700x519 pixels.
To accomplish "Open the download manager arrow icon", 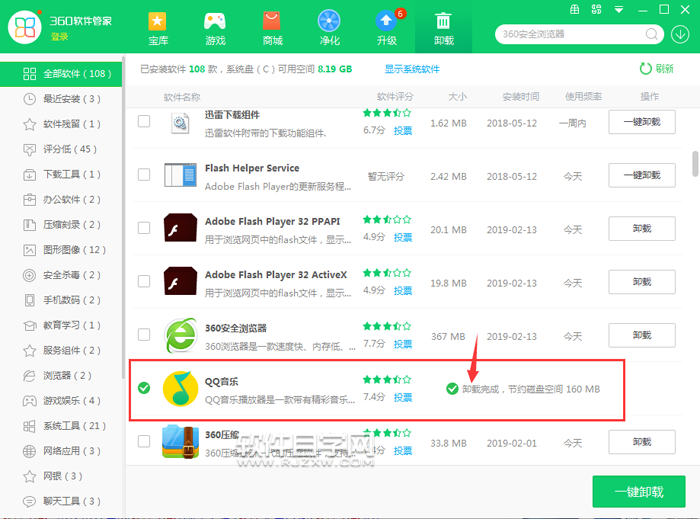I will click(x=680, y=34).
